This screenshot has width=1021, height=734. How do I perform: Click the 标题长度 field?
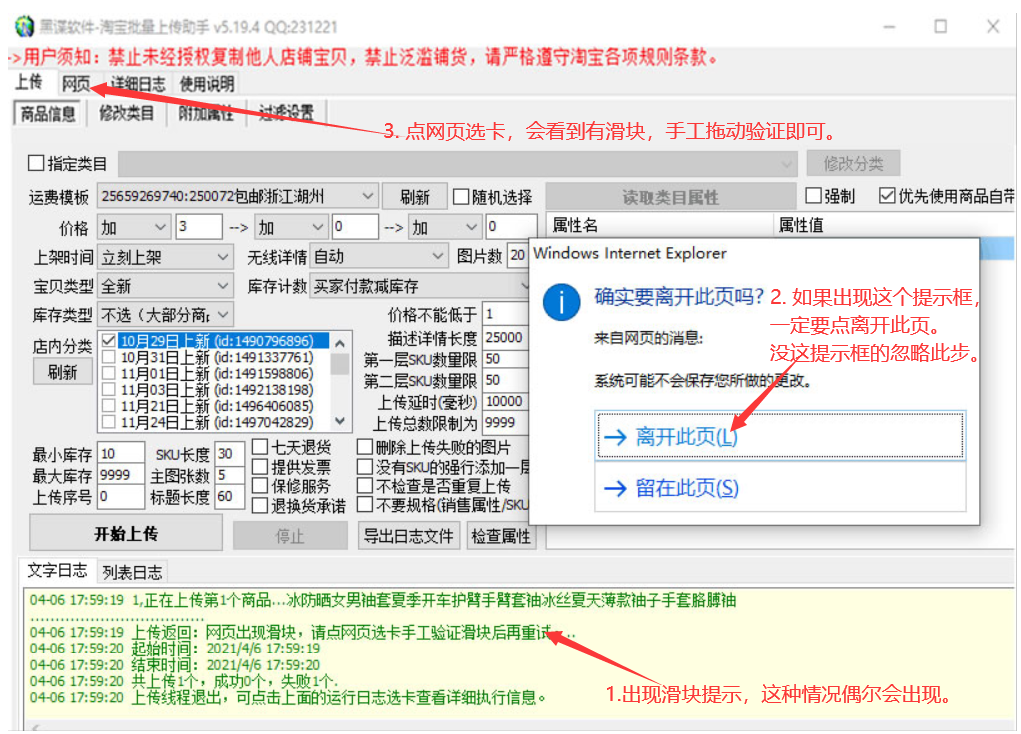coord(230,496)
